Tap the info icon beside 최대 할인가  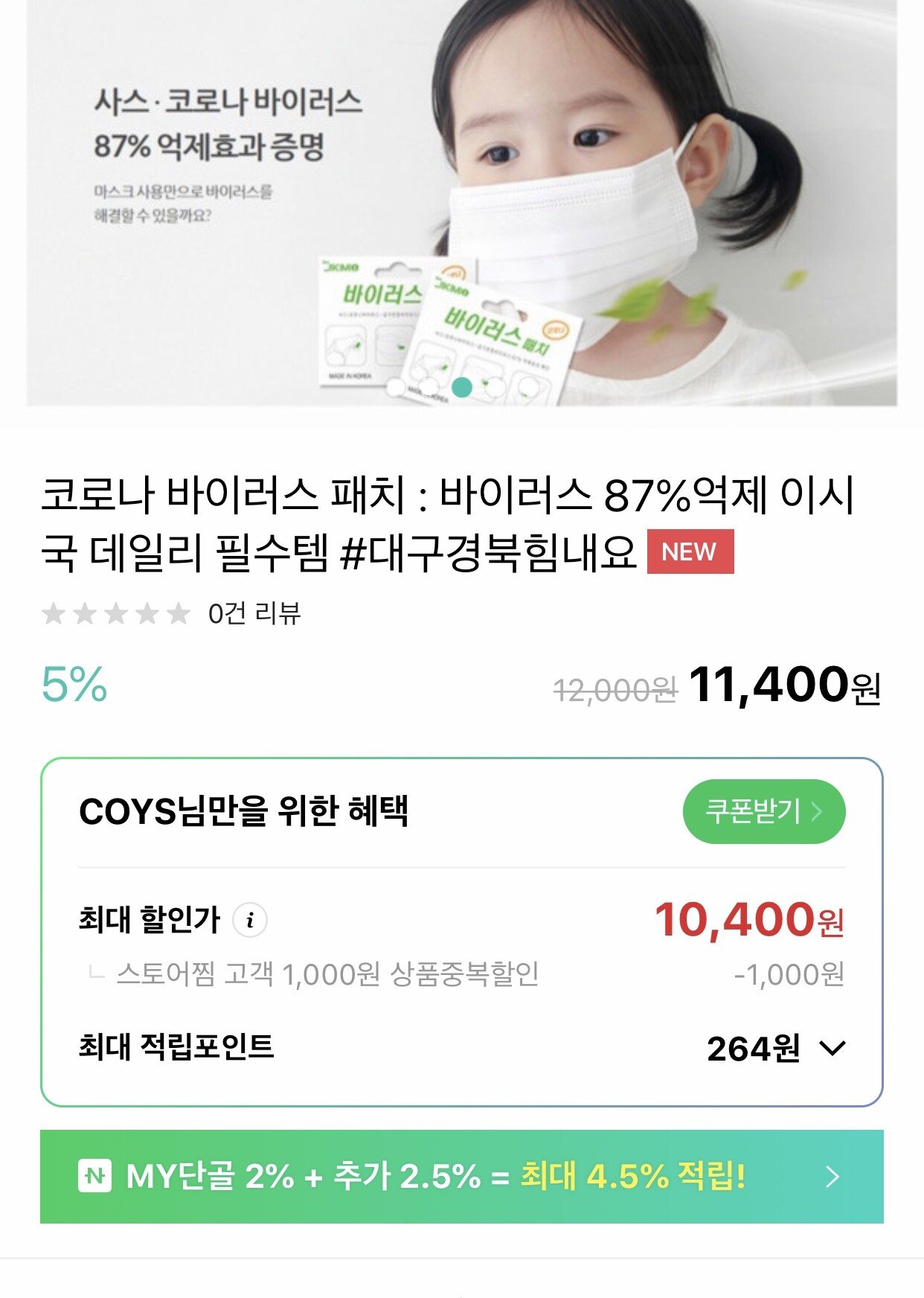250,920
